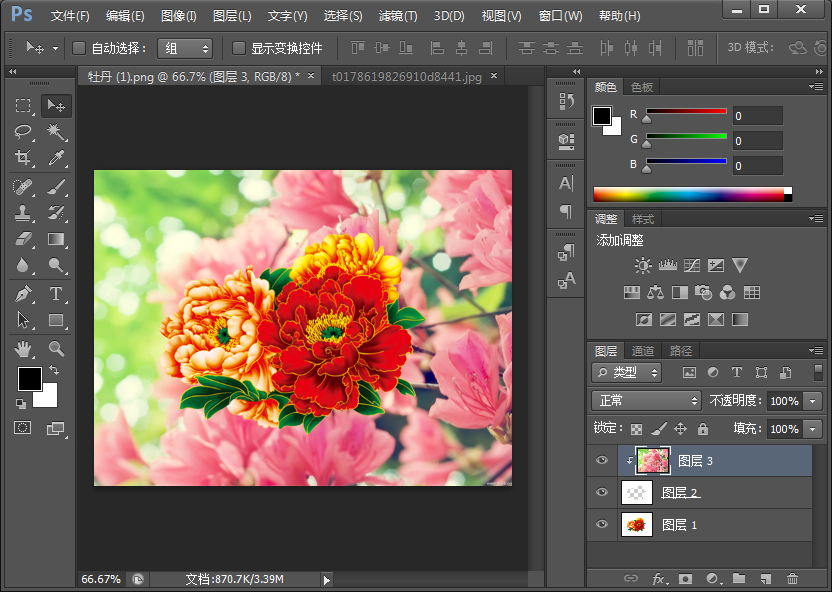The width and height of the screenshot is (832, 592).
Task: Open the 正常 blend mode dropdown
Action: (646, 401)
